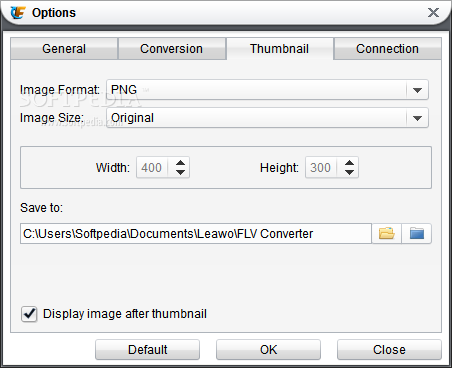
Task: Confirm settings with OK button
Action: coord(268,350)
